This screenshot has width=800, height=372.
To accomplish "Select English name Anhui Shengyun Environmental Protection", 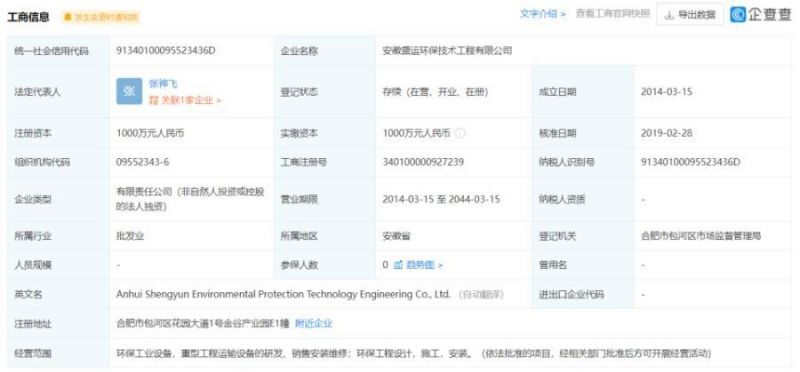I will 283,294.
